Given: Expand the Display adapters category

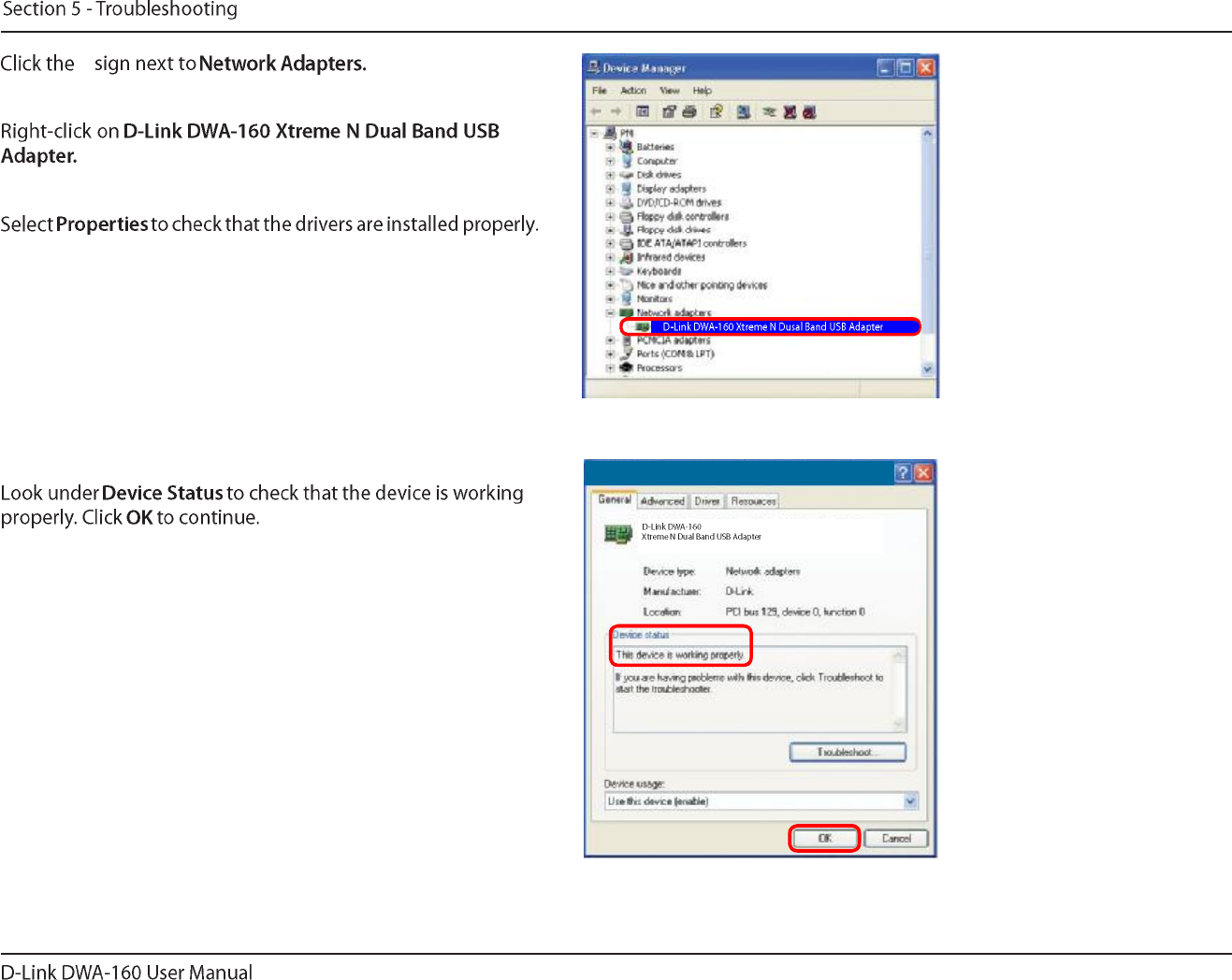Looking at the screenshot, I should (x=610, y=188).
